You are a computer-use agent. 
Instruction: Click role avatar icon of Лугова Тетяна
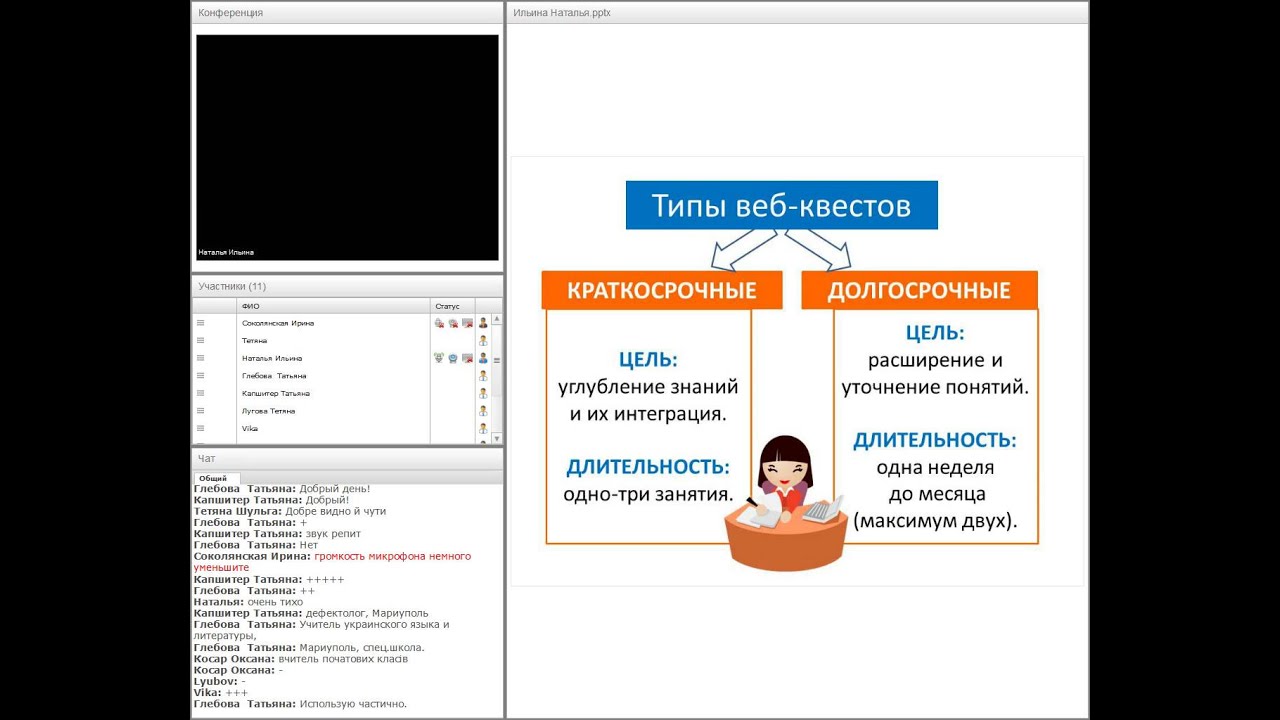483,411
